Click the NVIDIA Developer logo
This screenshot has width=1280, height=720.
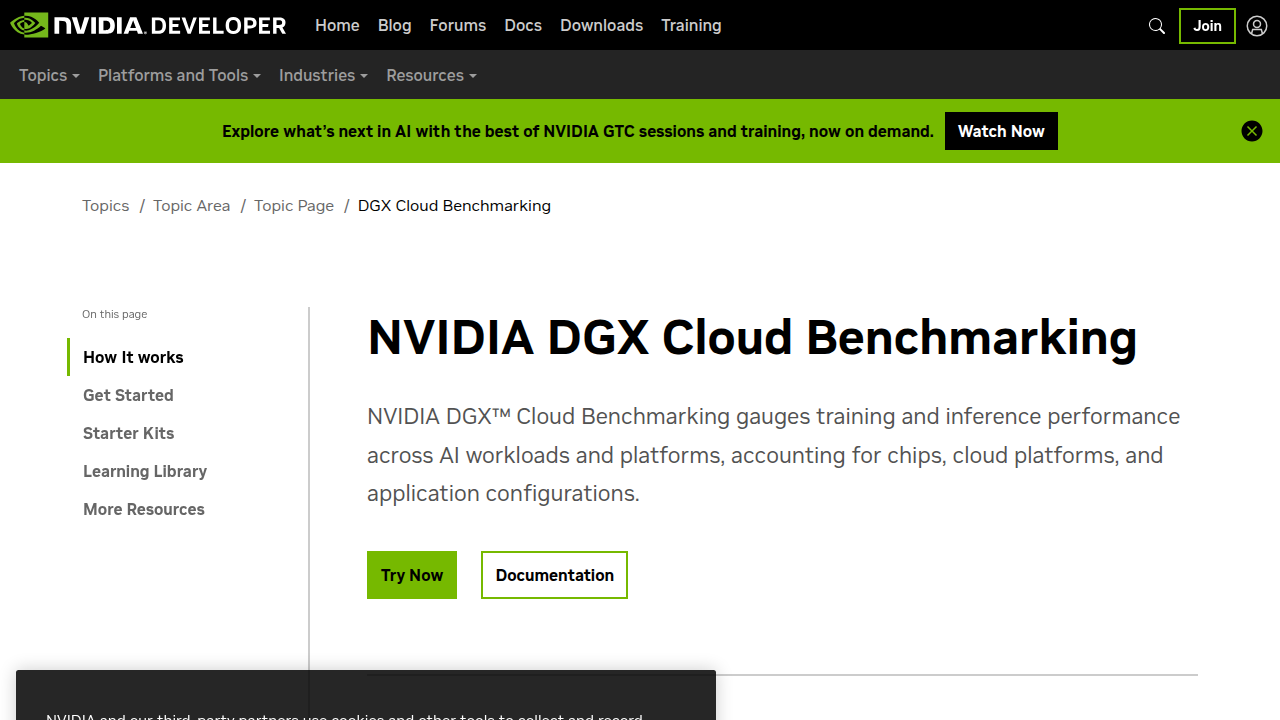(x=148, y=25)
